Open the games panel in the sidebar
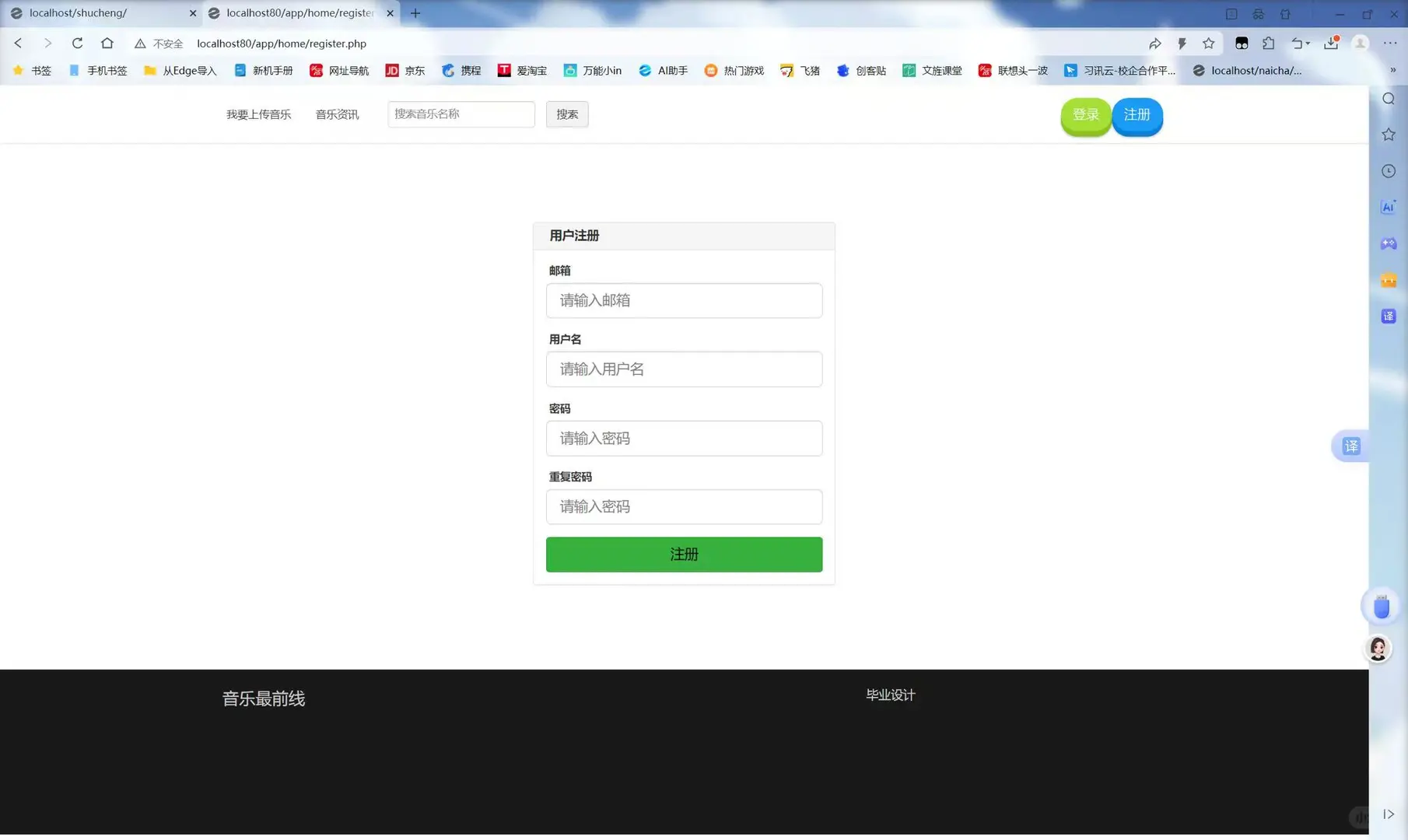This screenshot has width=1408, height=840. point(1388,243)
